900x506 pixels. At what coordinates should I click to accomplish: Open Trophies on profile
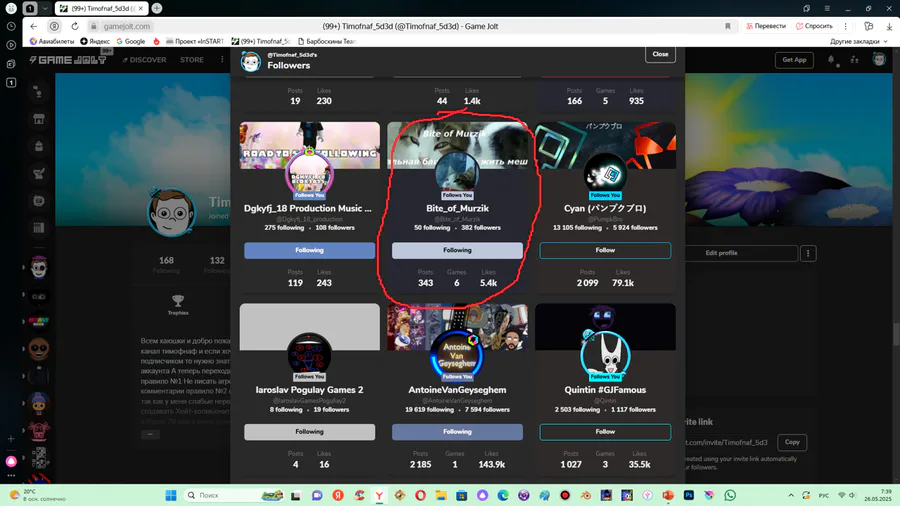pos(178,305)
